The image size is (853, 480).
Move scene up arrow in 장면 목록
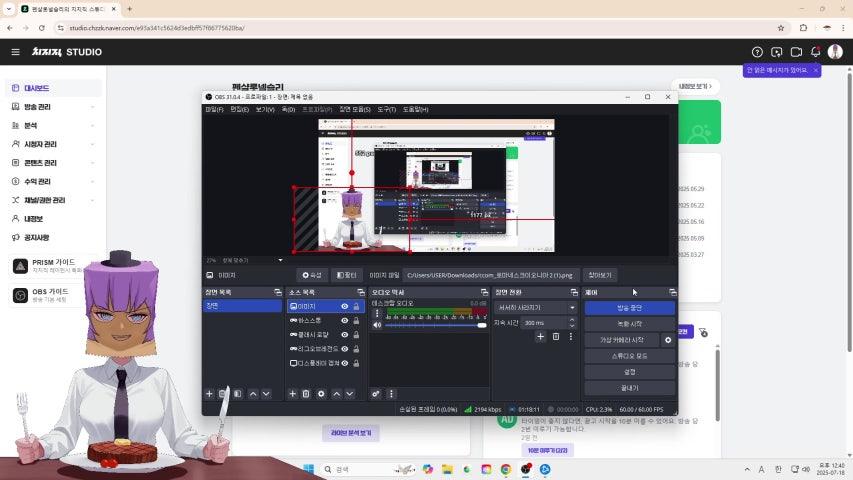tap(253, 393)
